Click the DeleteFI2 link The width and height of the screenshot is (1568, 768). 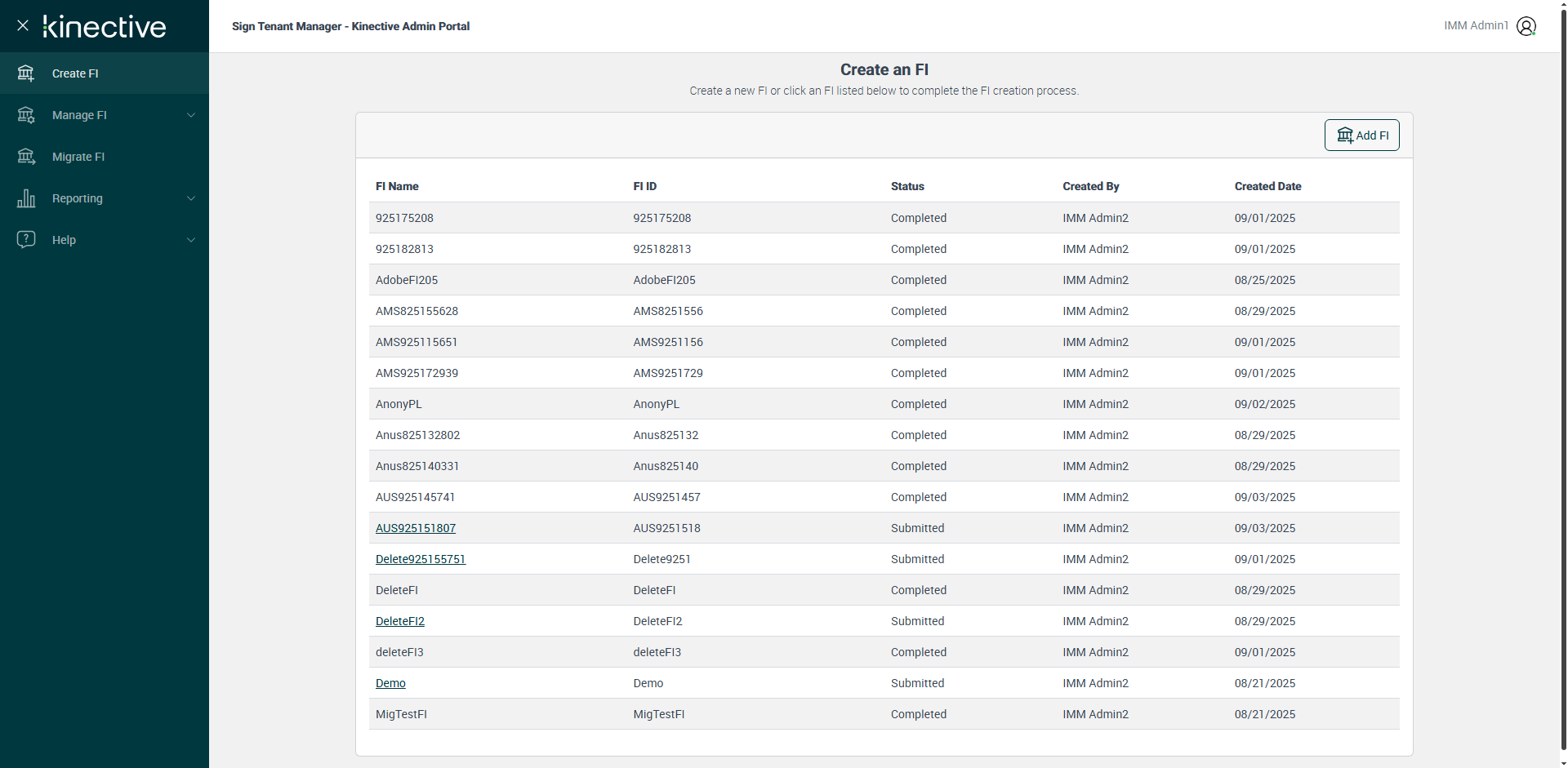pos(399,621)
